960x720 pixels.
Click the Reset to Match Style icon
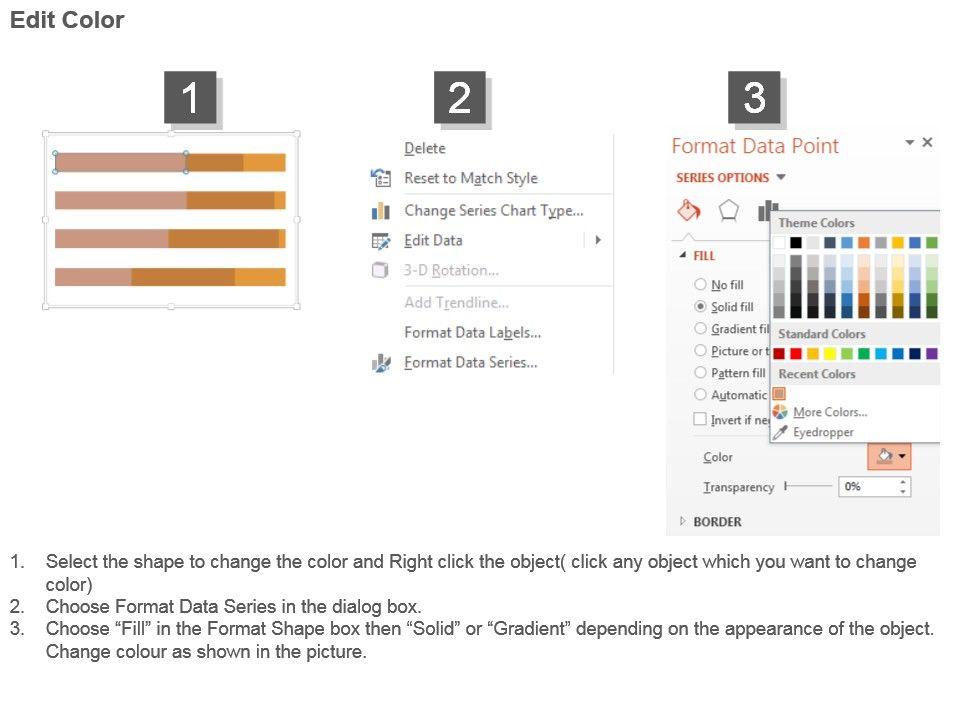point(381,178)
